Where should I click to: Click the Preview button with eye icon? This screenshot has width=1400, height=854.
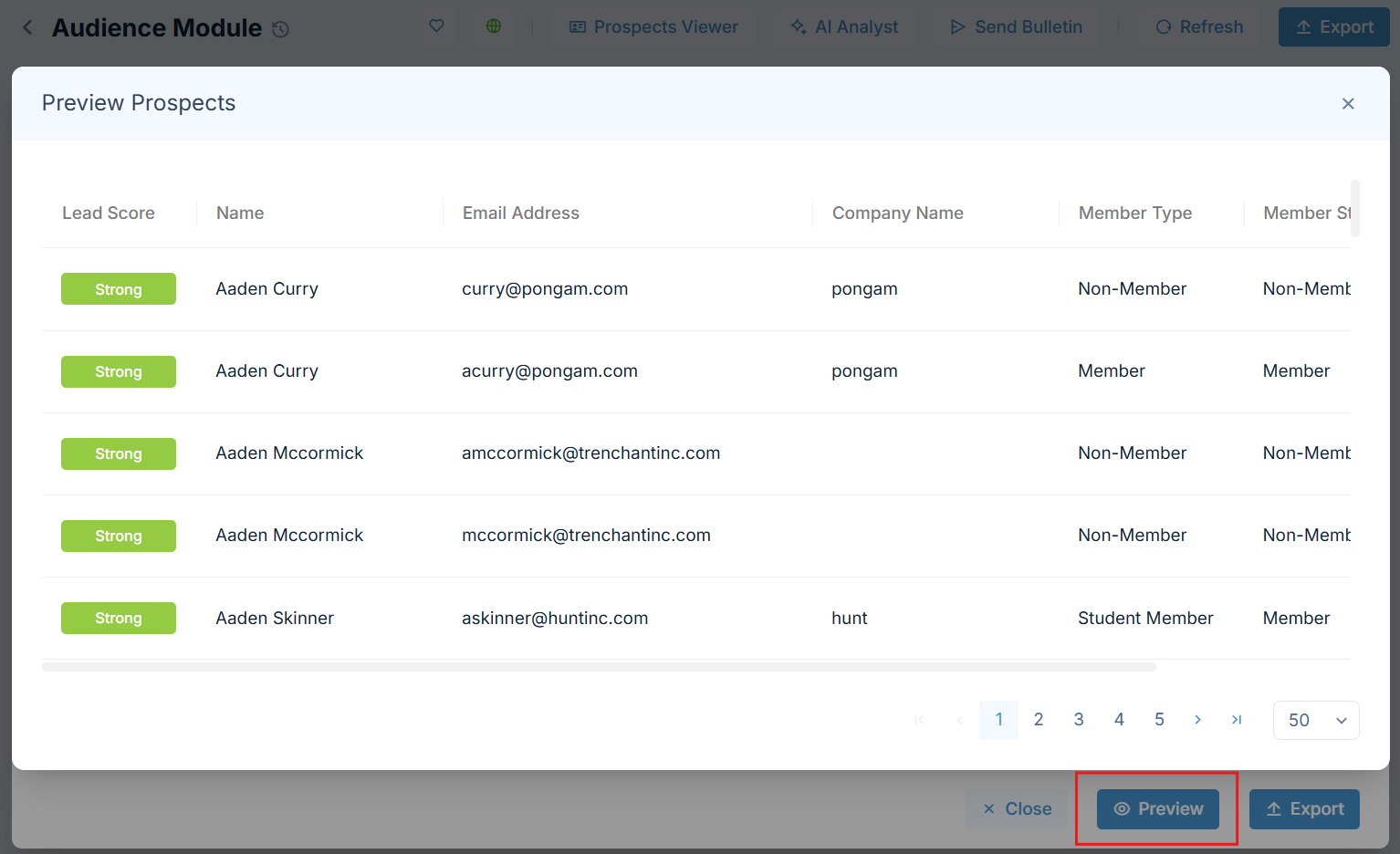[x=1157, y=809]
